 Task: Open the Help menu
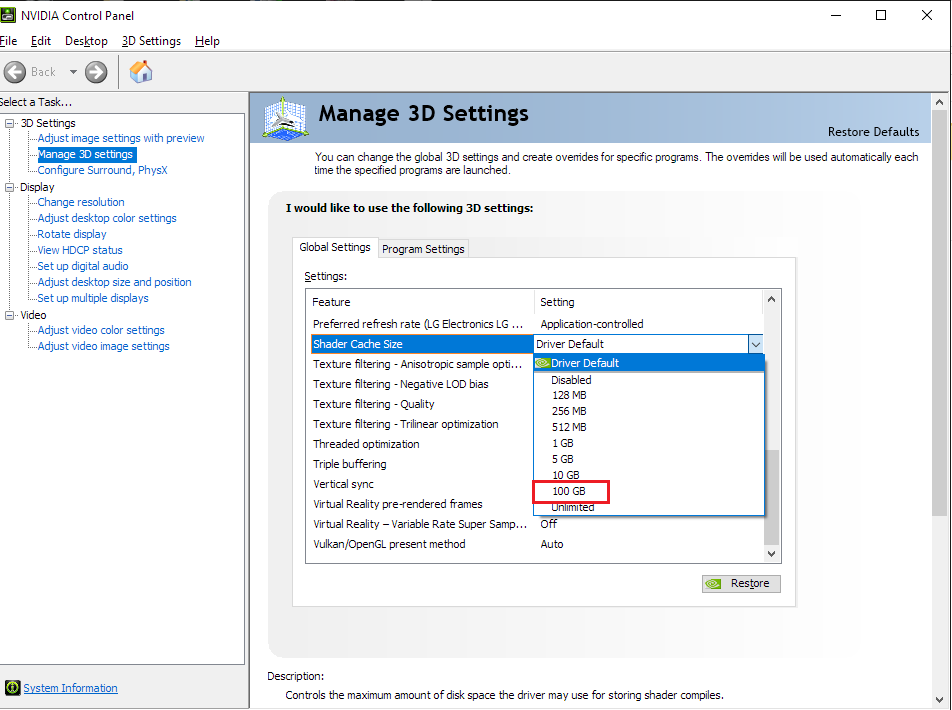[x=207, y=41]
